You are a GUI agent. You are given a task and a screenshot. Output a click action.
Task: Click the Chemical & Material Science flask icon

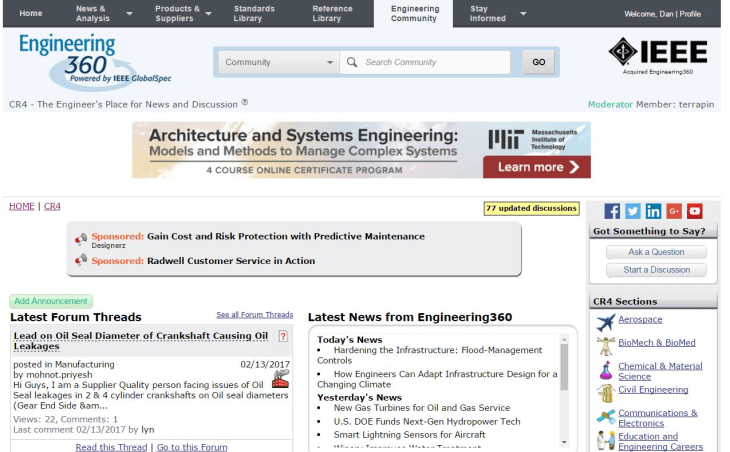(606, 370)
